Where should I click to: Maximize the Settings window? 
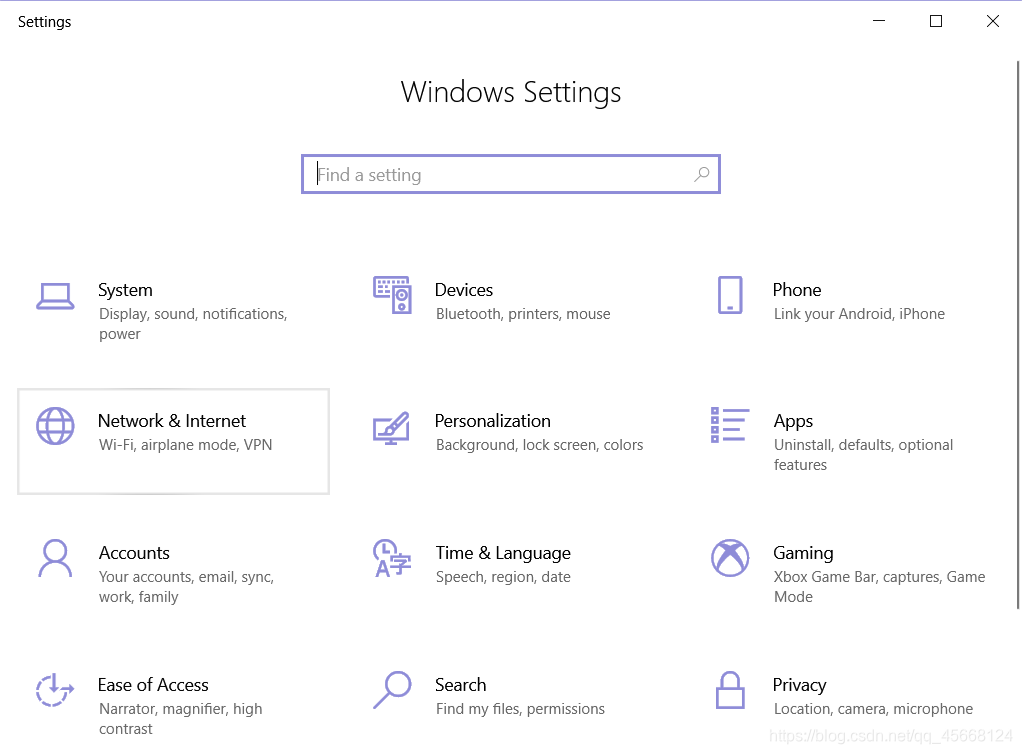936,21
